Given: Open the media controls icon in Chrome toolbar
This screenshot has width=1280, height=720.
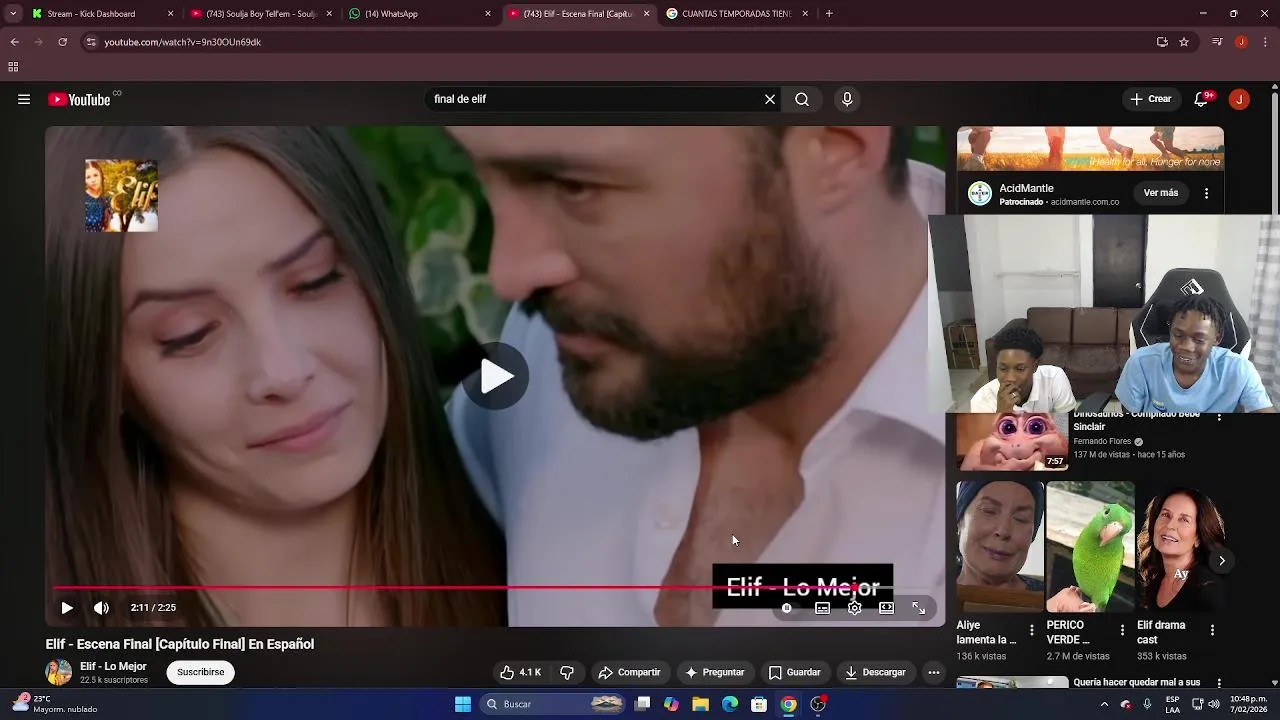Looking at the screenshot, I should pos(1217,42).
